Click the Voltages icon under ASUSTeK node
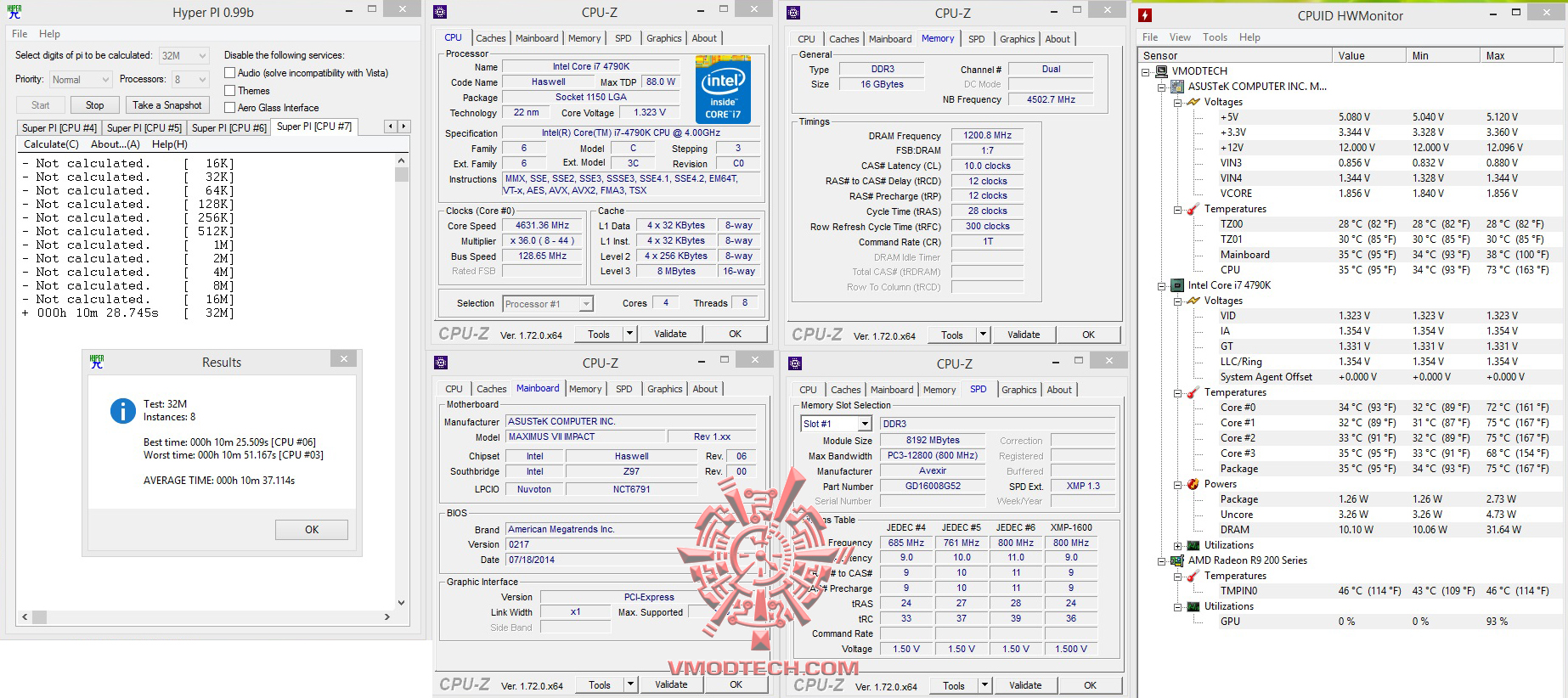This screenshot has width=1568, height=698. [1193, 102]
